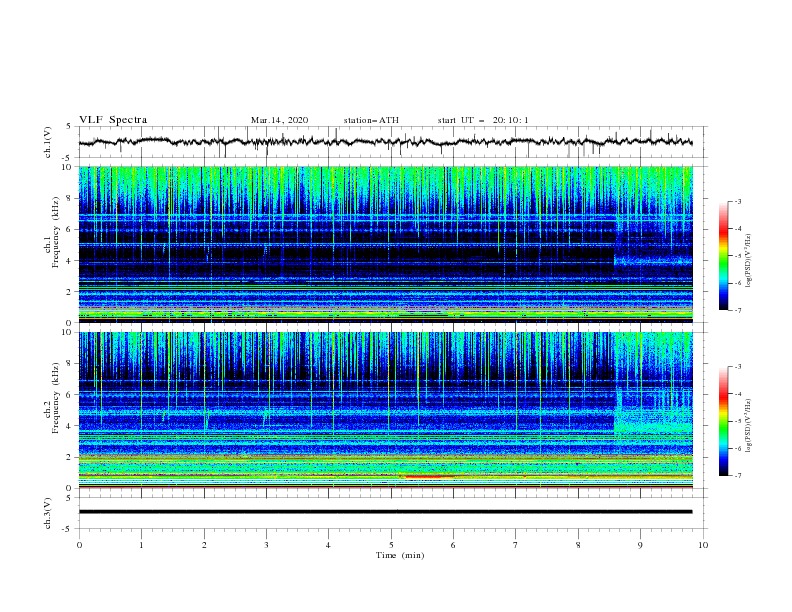Click the time axis tick labeled '10'
This screenshot has width=792, height=612.
point(703,545)
